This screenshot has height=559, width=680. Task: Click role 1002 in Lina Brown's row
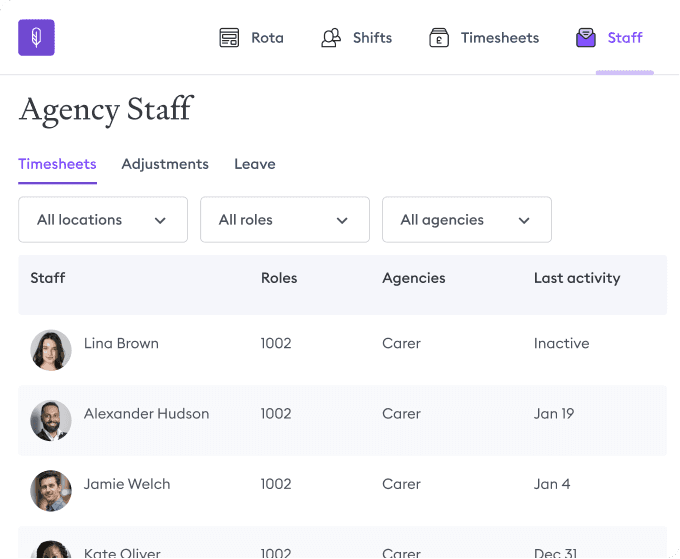click(x=276, y=343)
